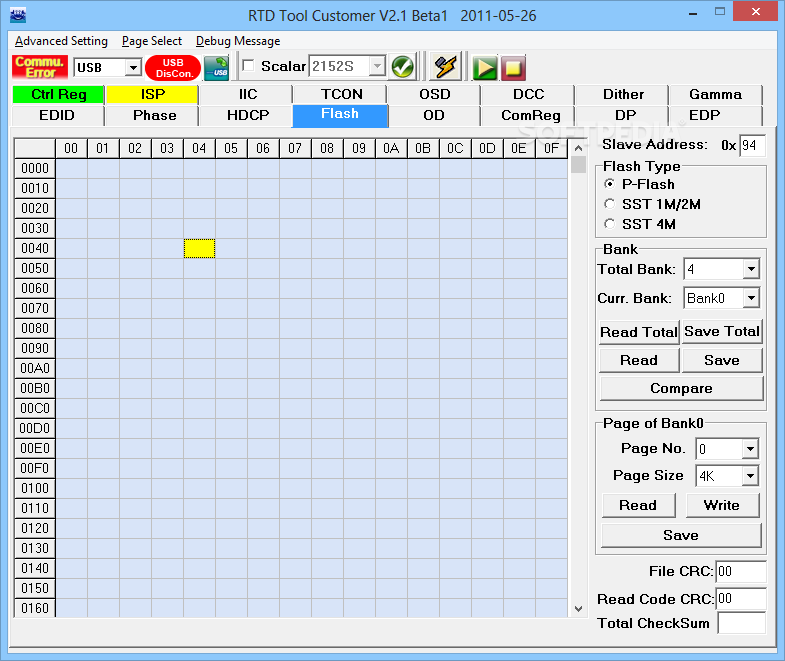The width and height of the screenshot is (785, 661).
Task: Click the Commu. Error status icon
Action: (x=40, y=67)
